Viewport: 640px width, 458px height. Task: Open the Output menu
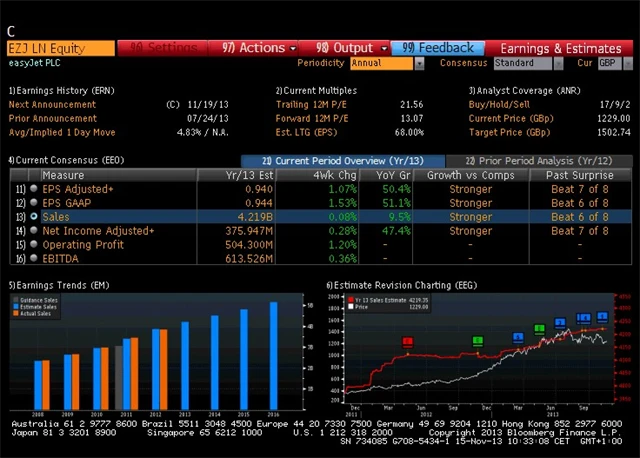(x=351, y=47)
